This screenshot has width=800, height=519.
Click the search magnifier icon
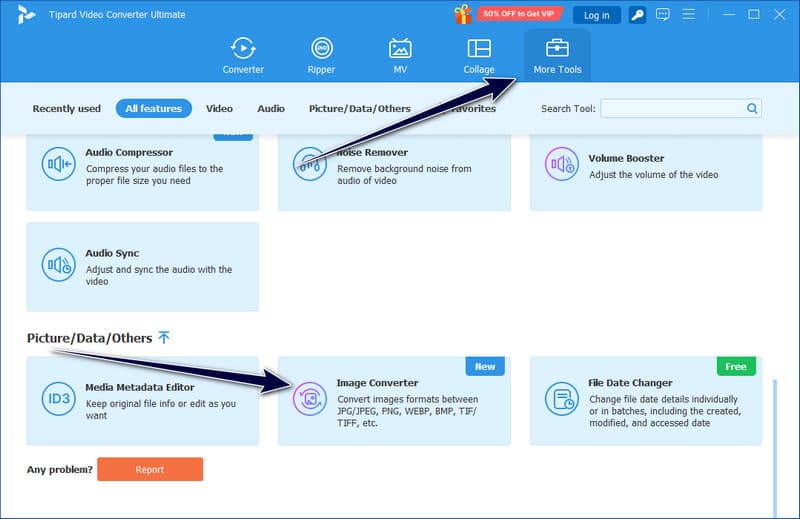[x=752, y=108]
